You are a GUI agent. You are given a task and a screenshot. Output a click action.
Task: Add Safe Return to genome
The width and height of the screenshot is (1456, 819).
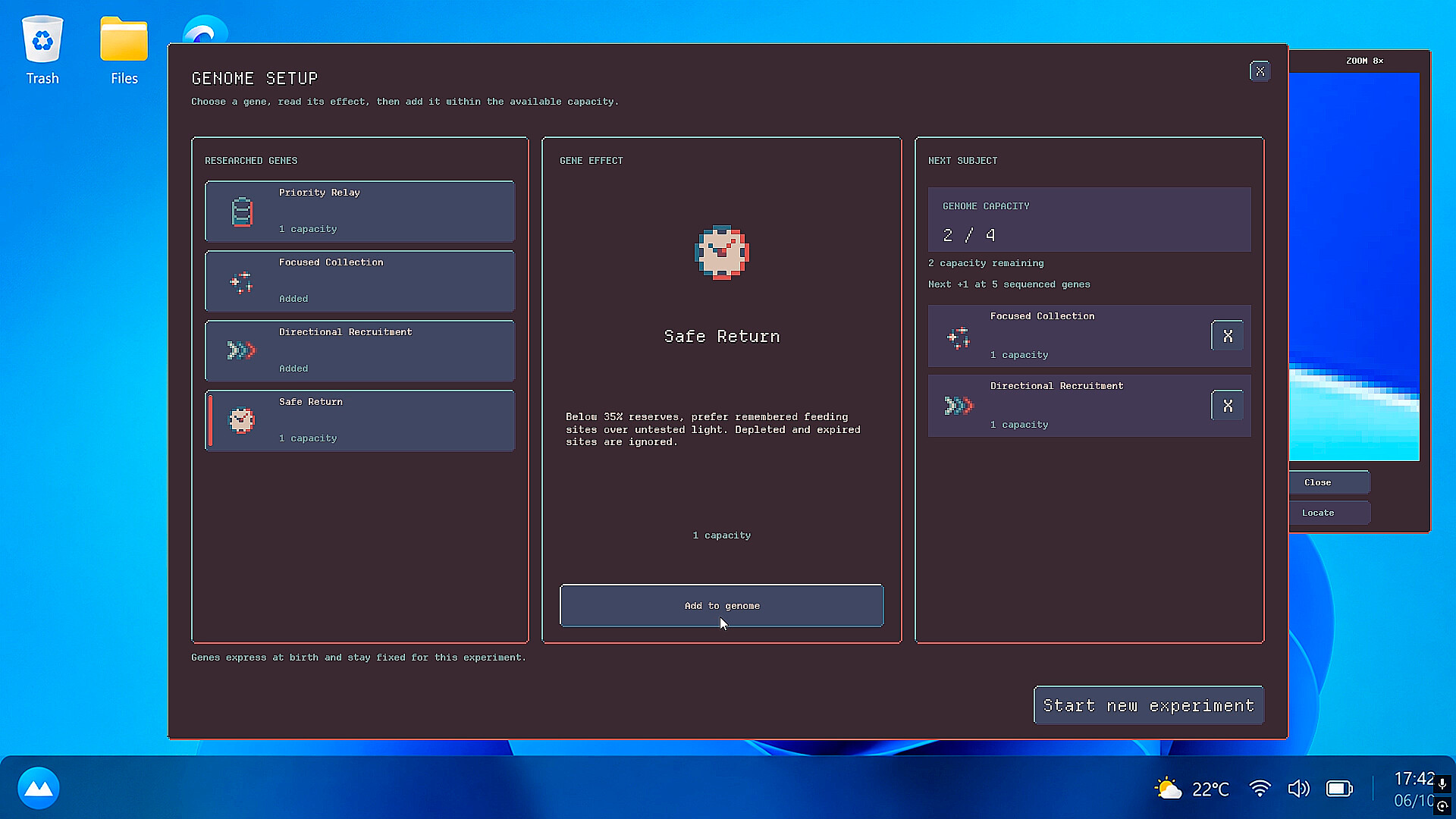(x=721, y=605)
